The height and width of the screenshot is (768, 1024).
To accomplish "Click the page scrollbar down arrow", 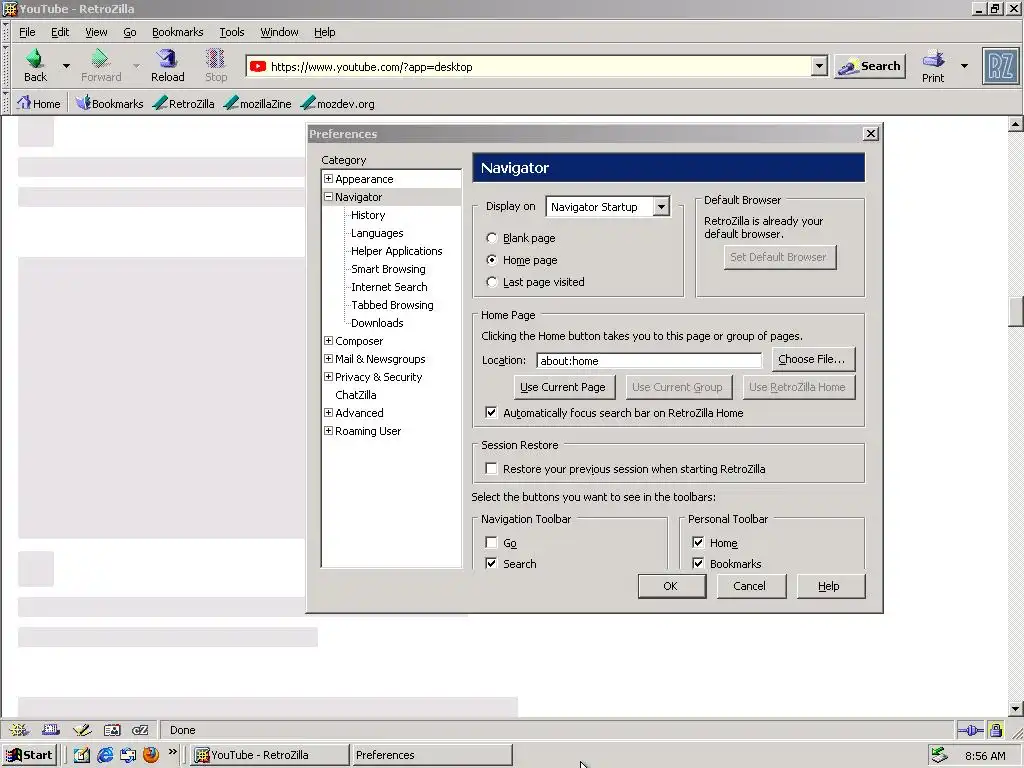I will pyautogui.click(x=1016, y=708).
